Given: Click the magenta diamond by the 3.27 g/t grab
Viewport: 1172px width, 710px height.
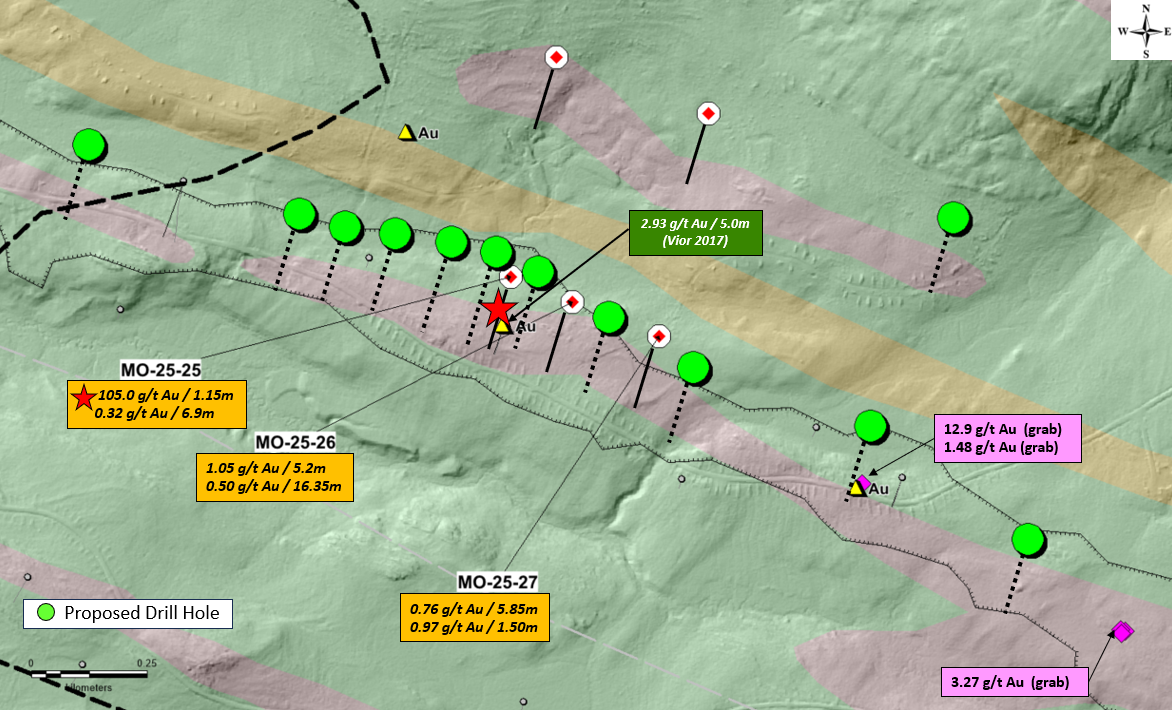Looking at the screenshot, I should point(1122,631).
